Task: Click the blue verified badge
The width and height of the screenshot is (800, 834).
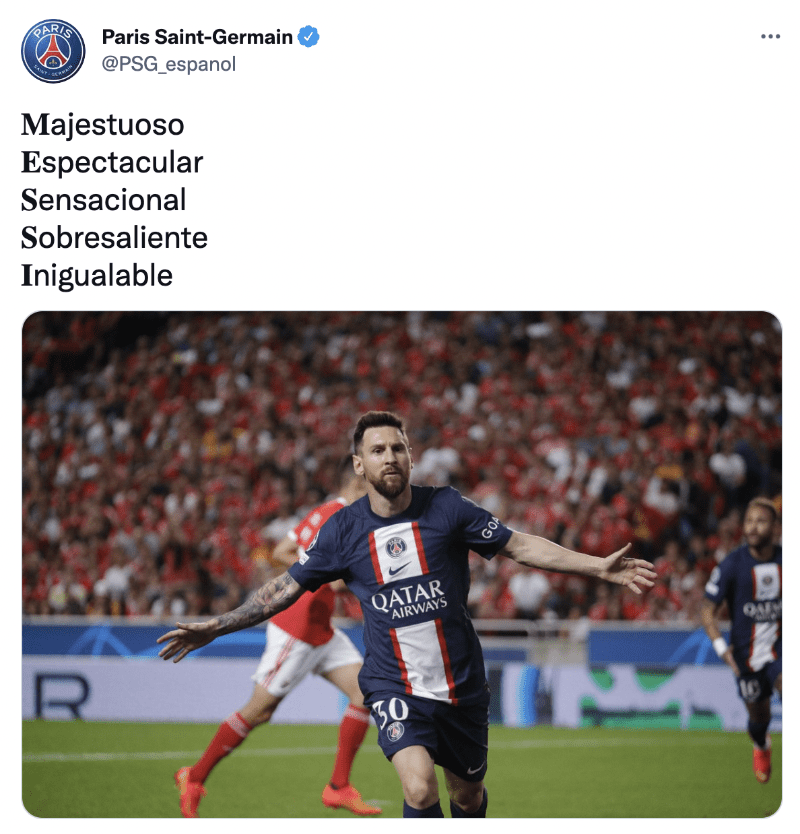Action: point(309,37)
